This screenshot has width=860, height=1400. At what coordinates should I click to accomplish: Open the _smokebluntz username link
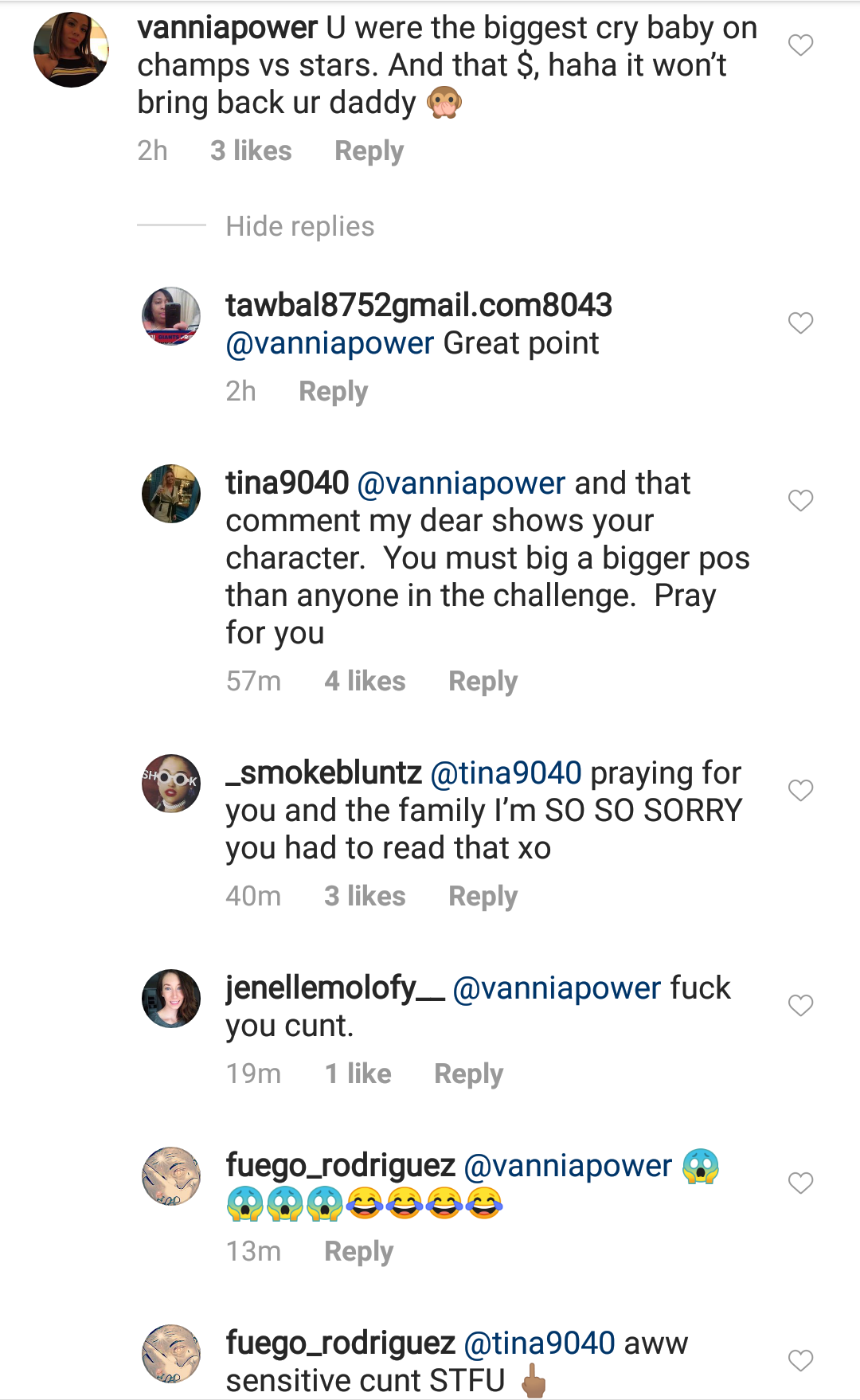323,773
